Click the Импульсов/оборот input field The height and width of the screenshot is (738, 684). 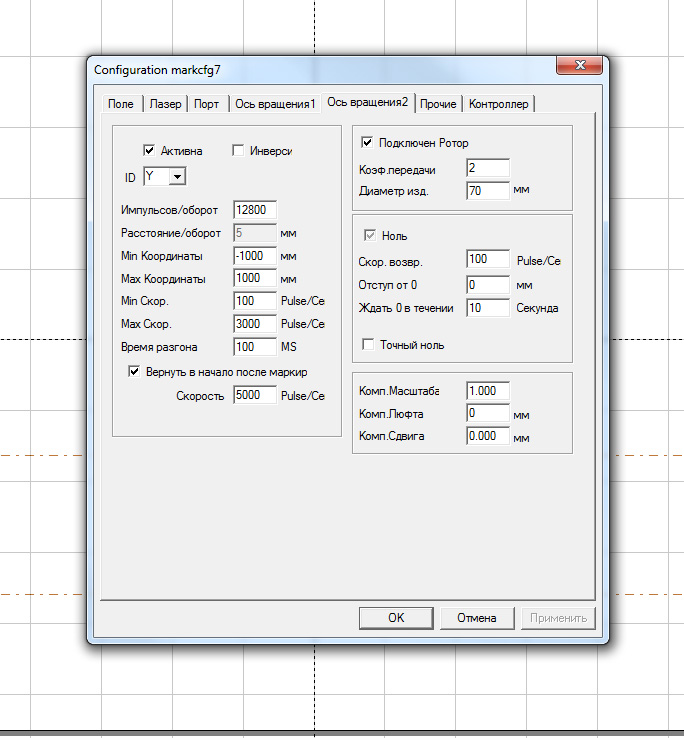[x=254, y=210]
